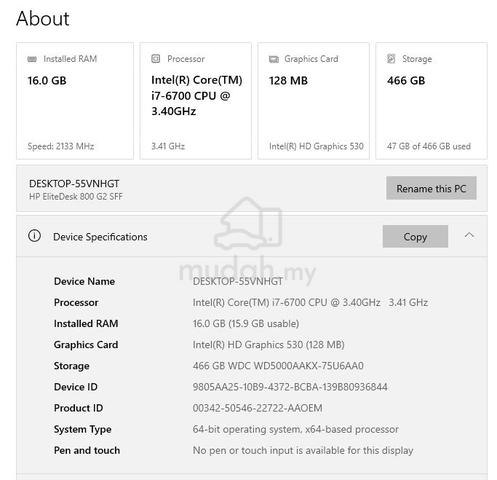Click the Device ID label

(76, 387)
